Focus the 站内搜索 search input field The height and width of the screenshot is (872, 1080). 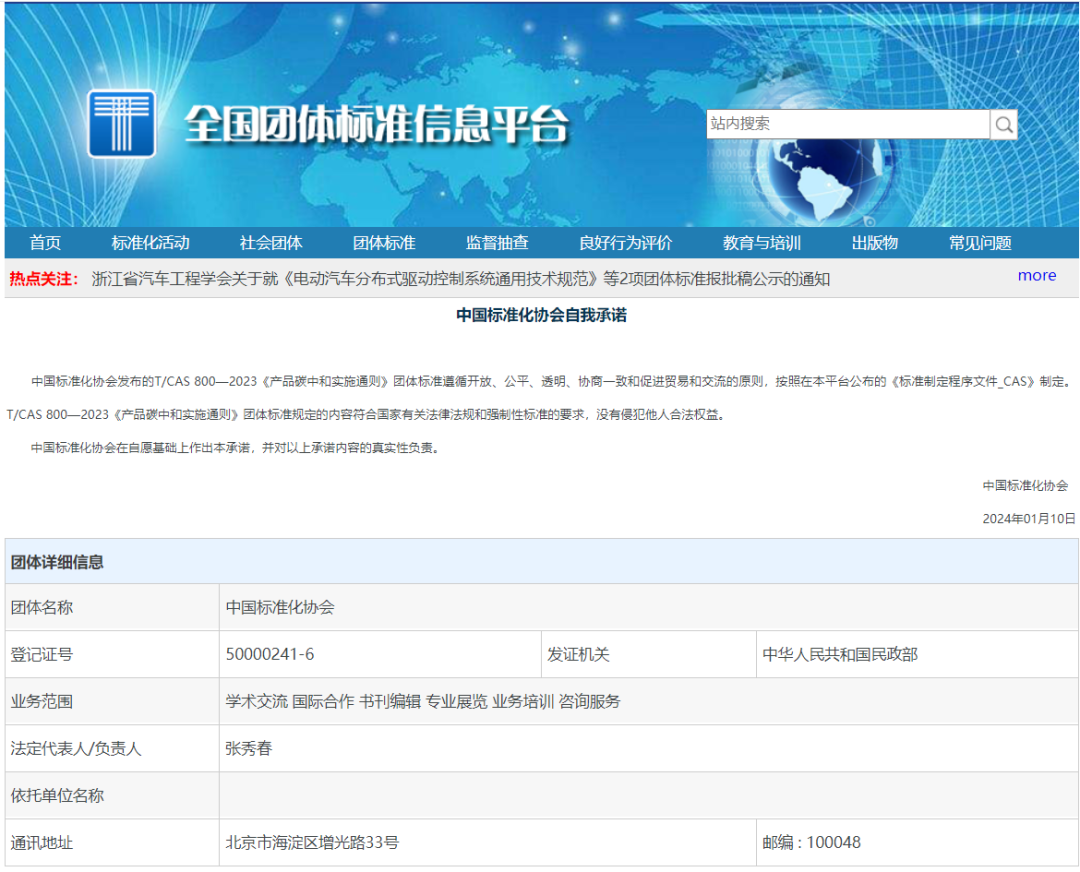[x=847, y=124]
